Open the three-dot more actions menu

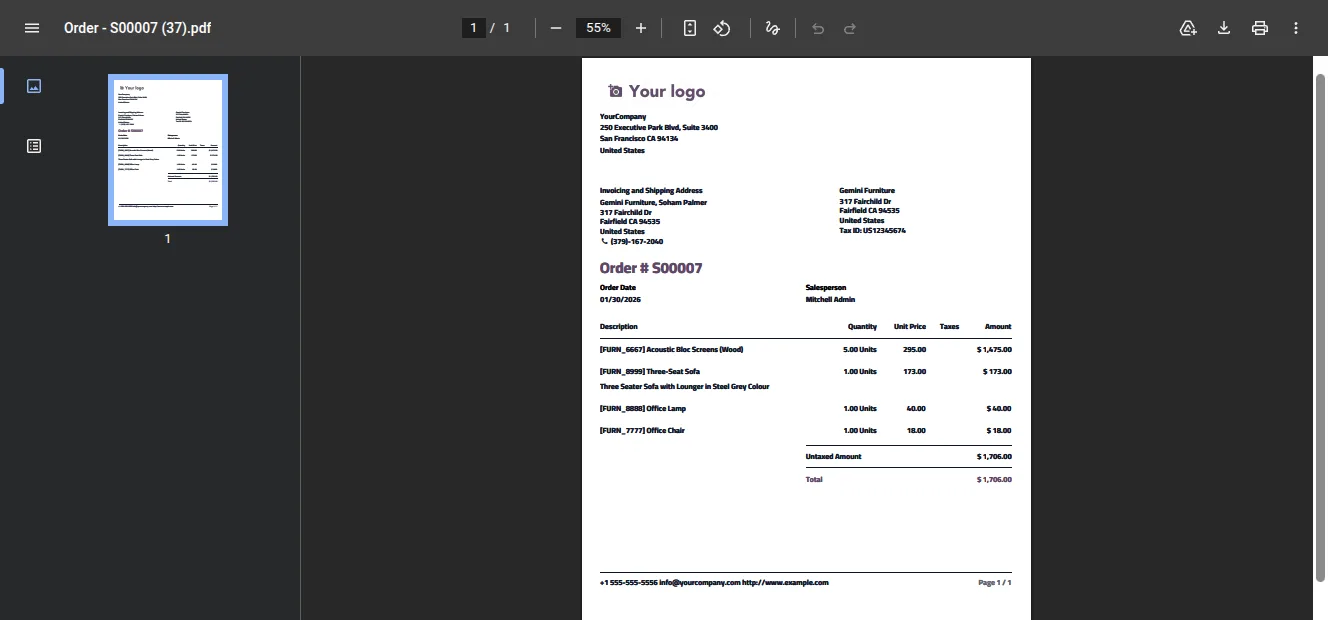point(1296,28)
